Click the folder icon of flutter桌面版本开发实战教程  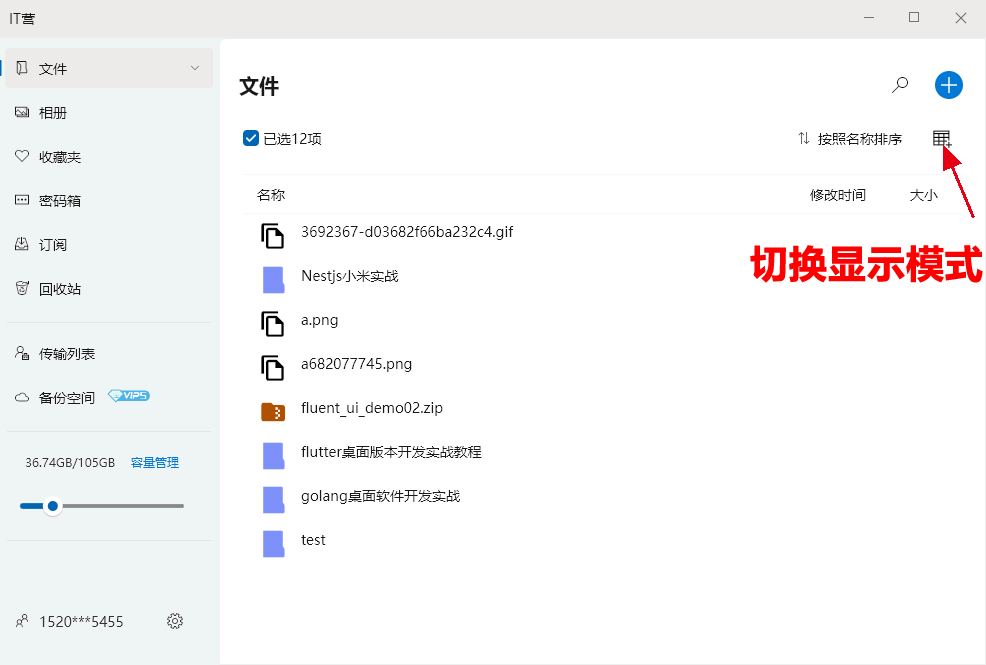point(274,456)
